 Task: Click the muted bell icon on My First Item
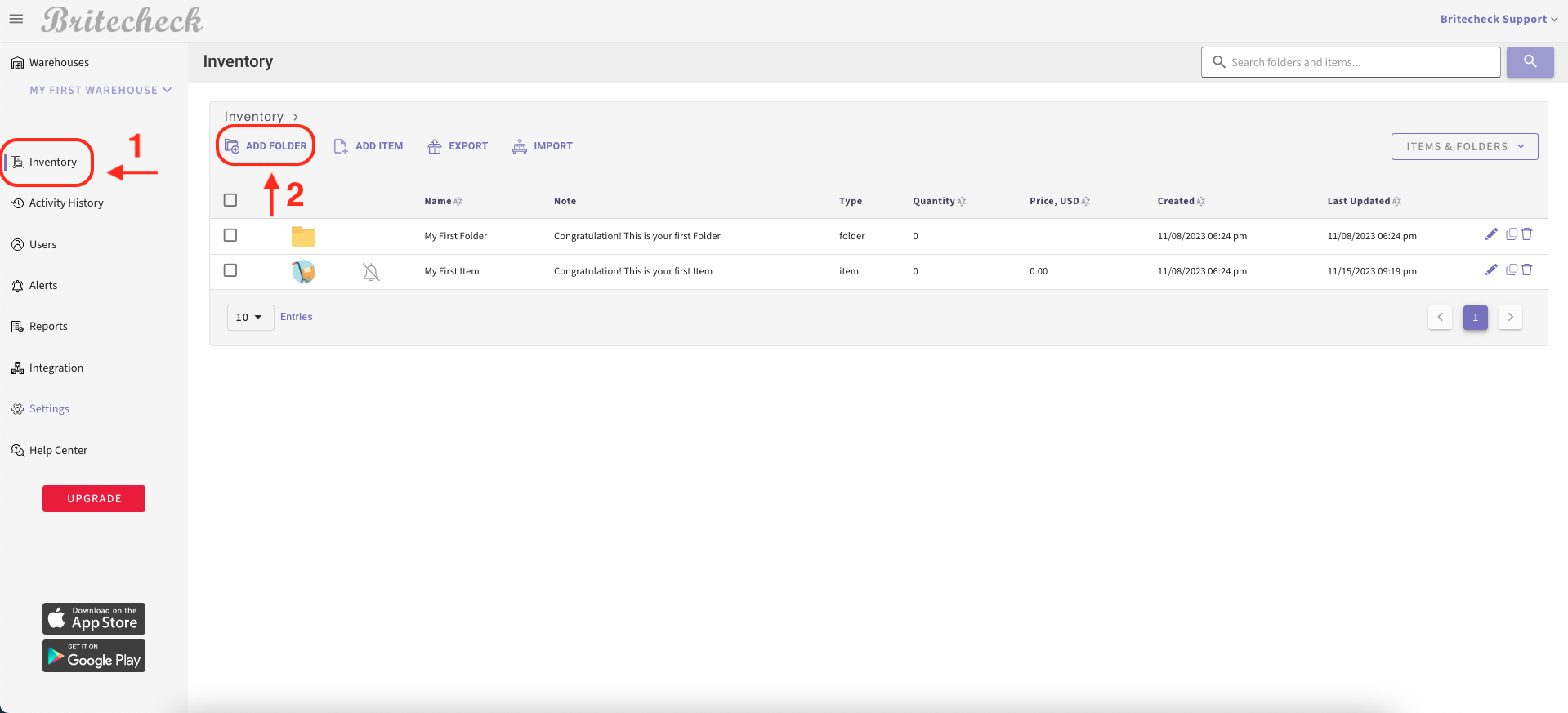point(371,272)
